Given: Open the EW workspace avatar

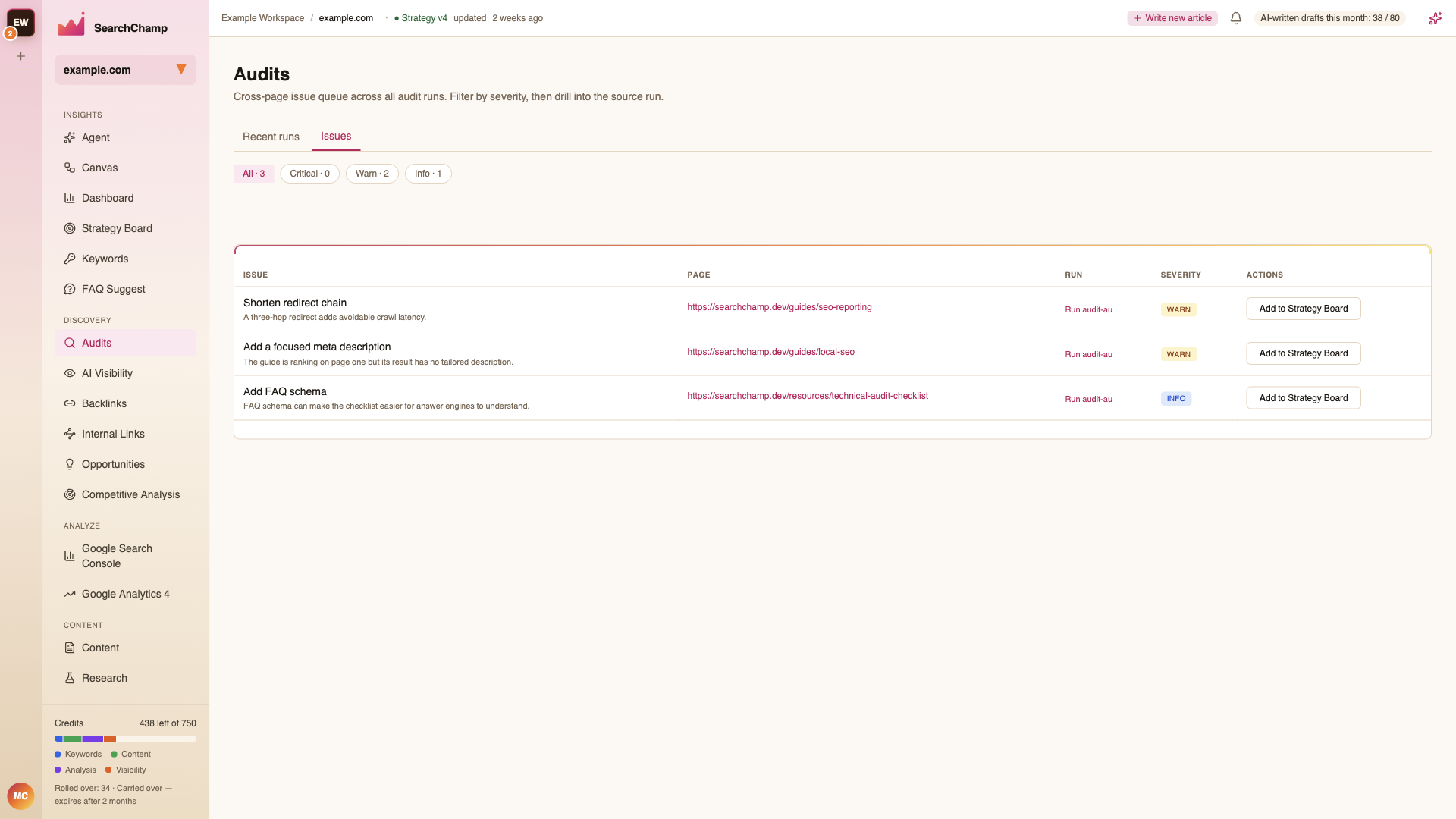Looking at the screenshot, I should point(21,23).
